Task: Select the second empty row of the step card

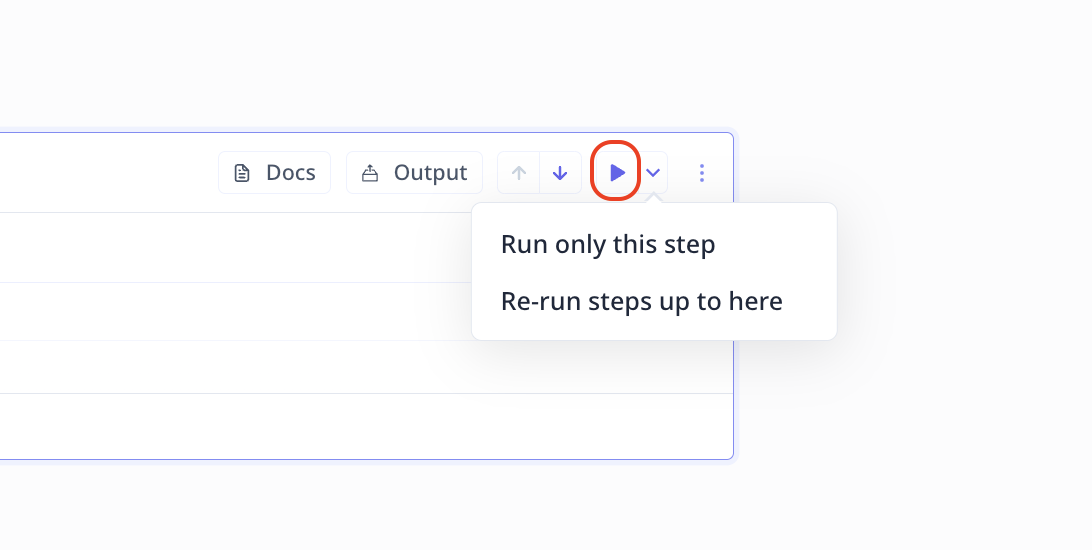Action: (235, 311)
